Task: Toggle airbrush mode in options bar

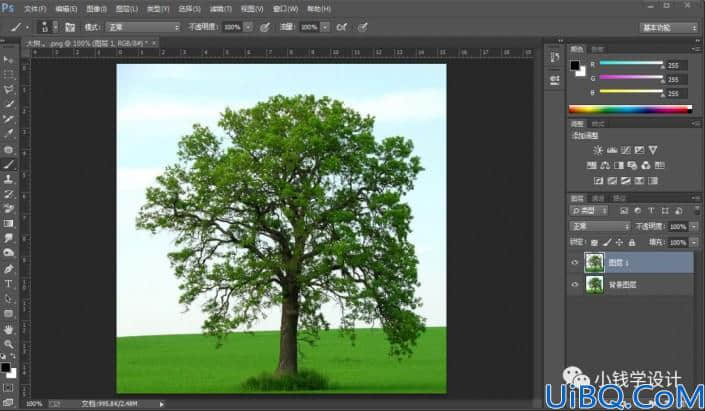Action: (x=342, y=27)
